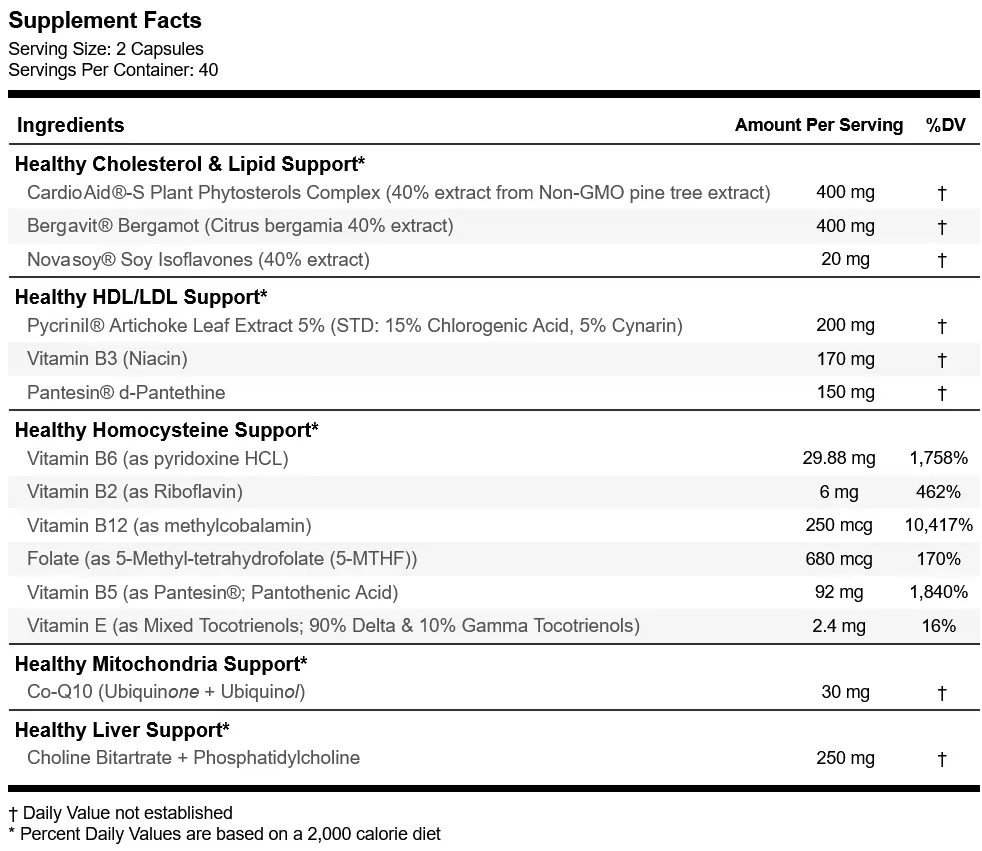Click the %DV column header
The width and height of the screenshot is (982, 851).
(x=946, y=125)
